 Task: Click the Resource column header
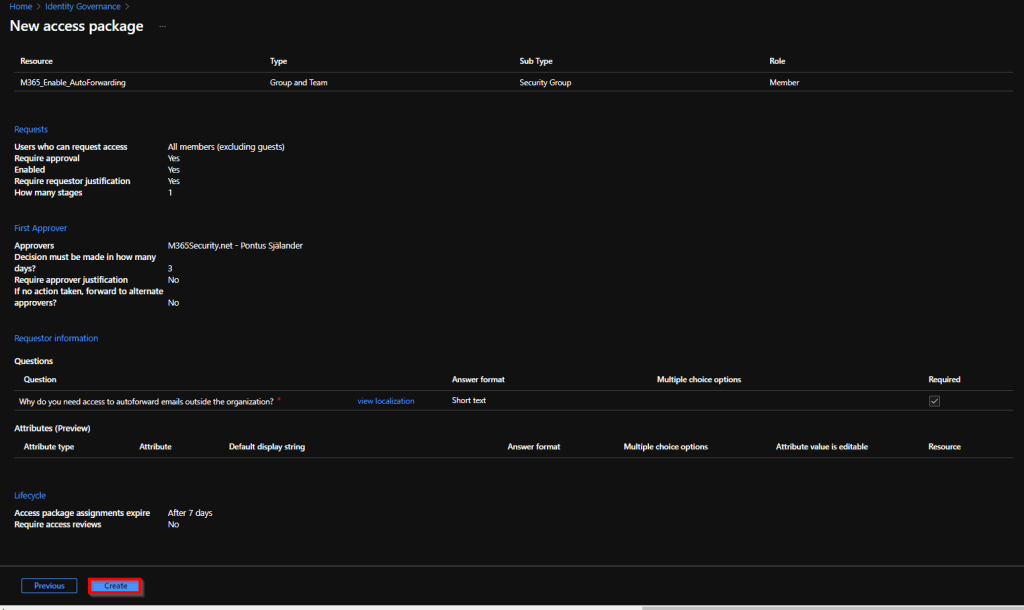coord(37,62)
